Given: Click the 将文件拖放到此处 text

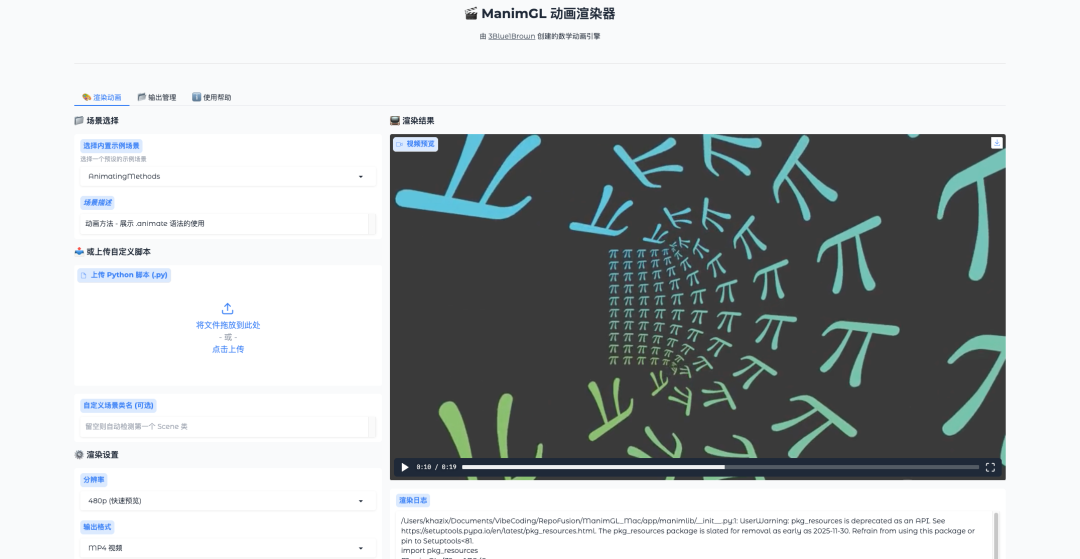Looking at the screenshot, I should pos(228,325).
